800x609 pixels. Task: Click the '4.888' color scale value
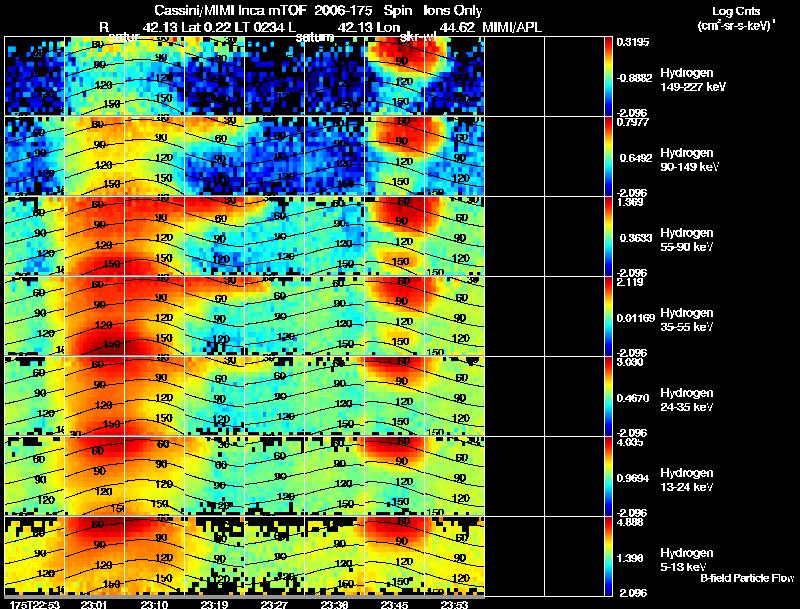coord(630,523)
